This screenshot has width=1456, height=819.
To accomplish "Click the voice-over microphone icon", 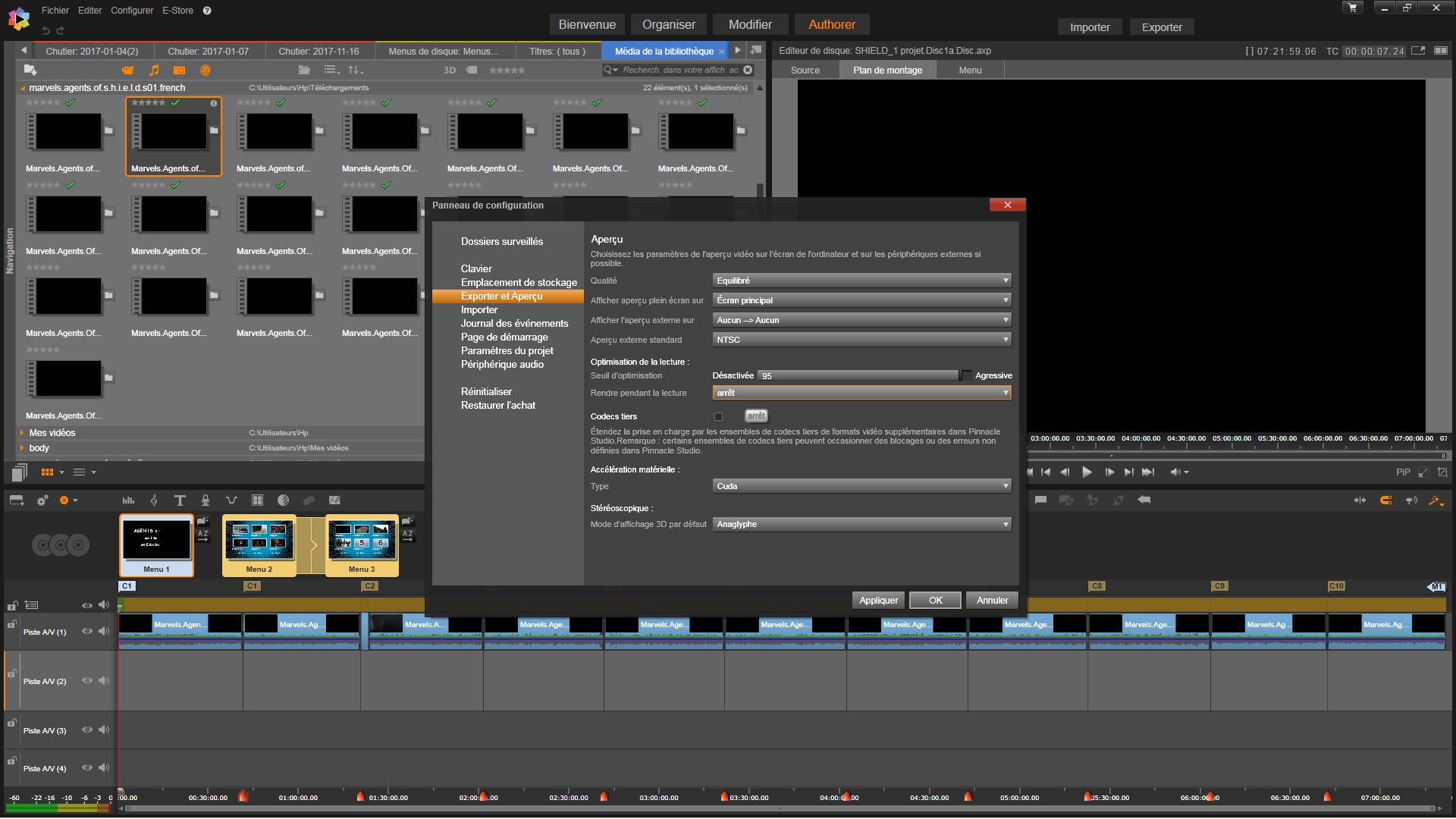I will pos(206,500).
